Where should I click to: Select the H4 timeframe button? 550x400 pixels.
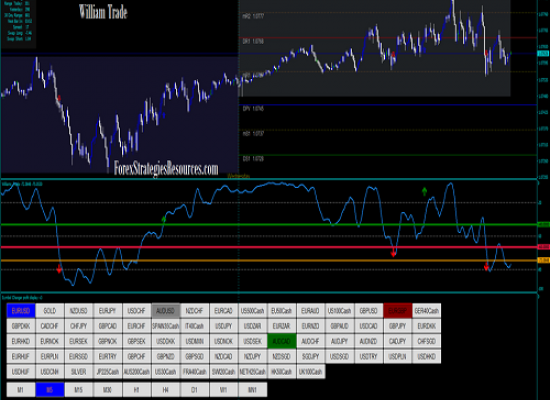[166, 390]
